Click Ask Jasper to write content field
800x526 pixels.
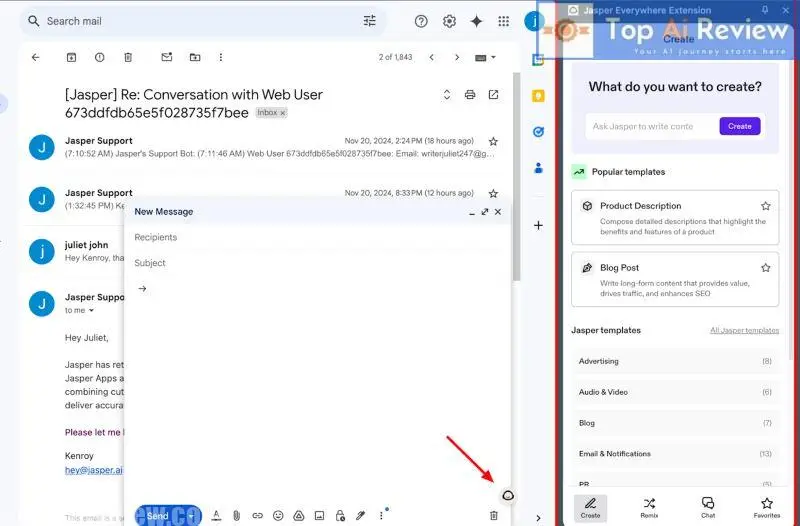pos(652,126)
